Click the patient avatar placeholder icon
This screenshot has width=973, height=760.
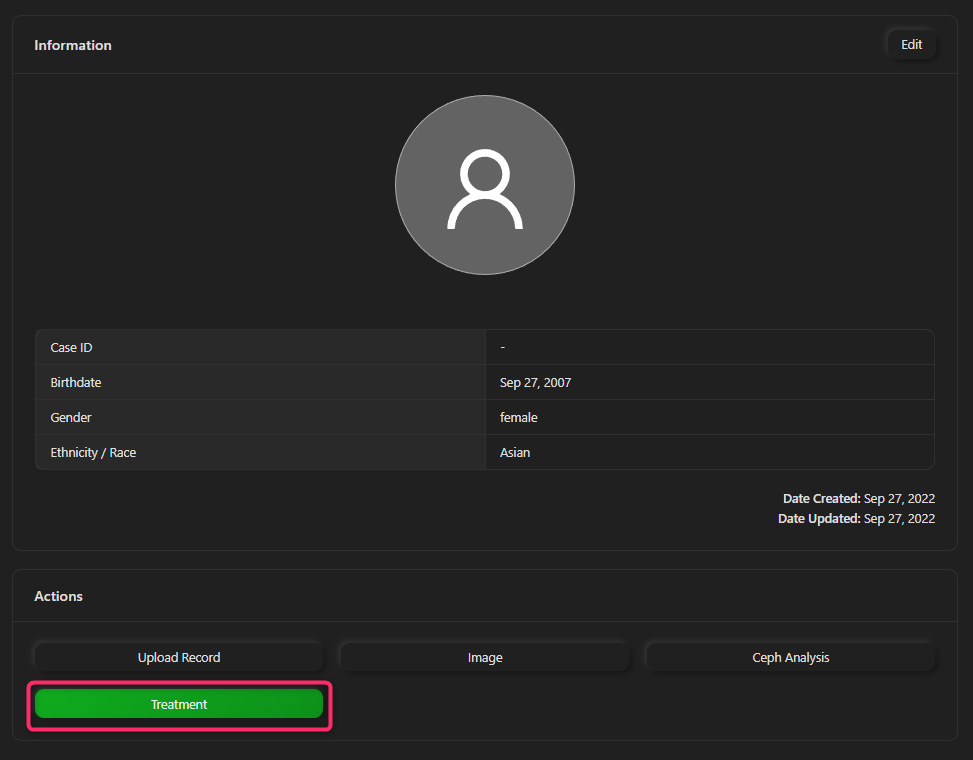(x=485, y=185)
